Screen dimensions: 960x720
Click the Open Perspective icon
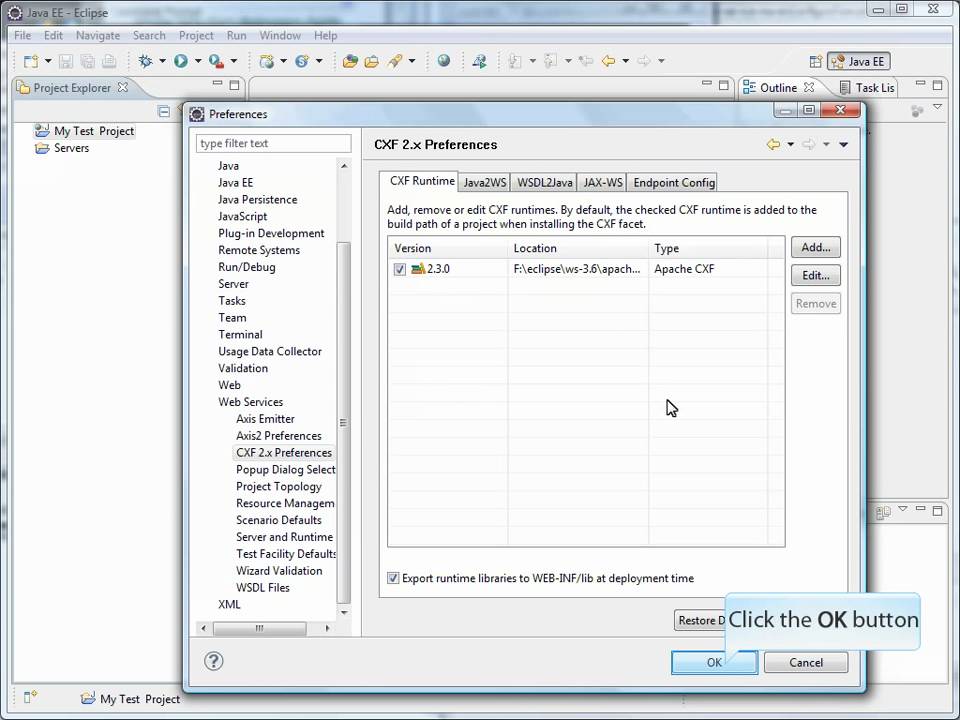click(x=816, y=61)
